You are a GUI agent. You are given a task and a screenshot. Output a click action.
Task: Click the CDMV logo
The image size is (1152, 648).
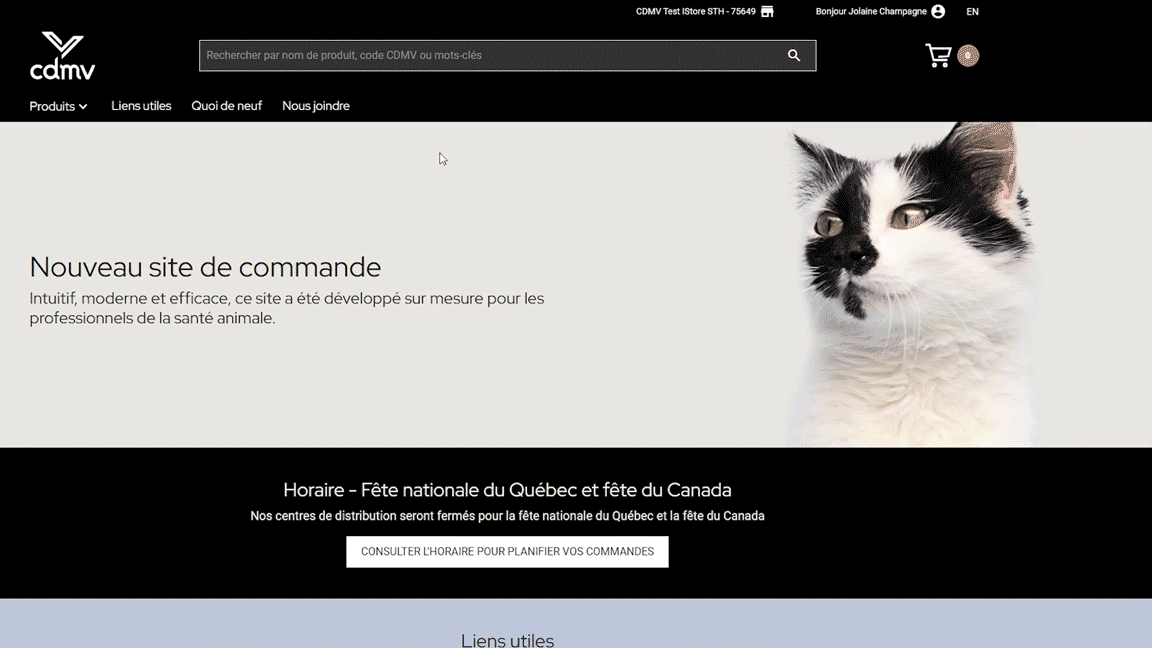(x=62, y=55)
